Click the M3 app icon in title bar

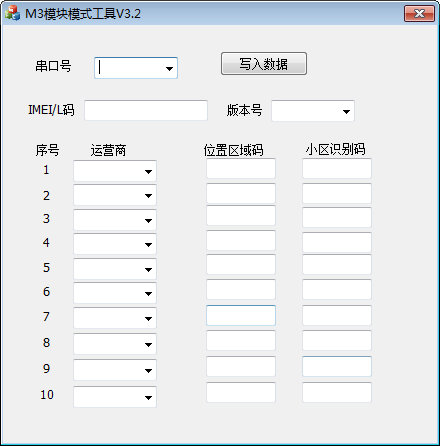pyautogui.click(x=12, y=13)
